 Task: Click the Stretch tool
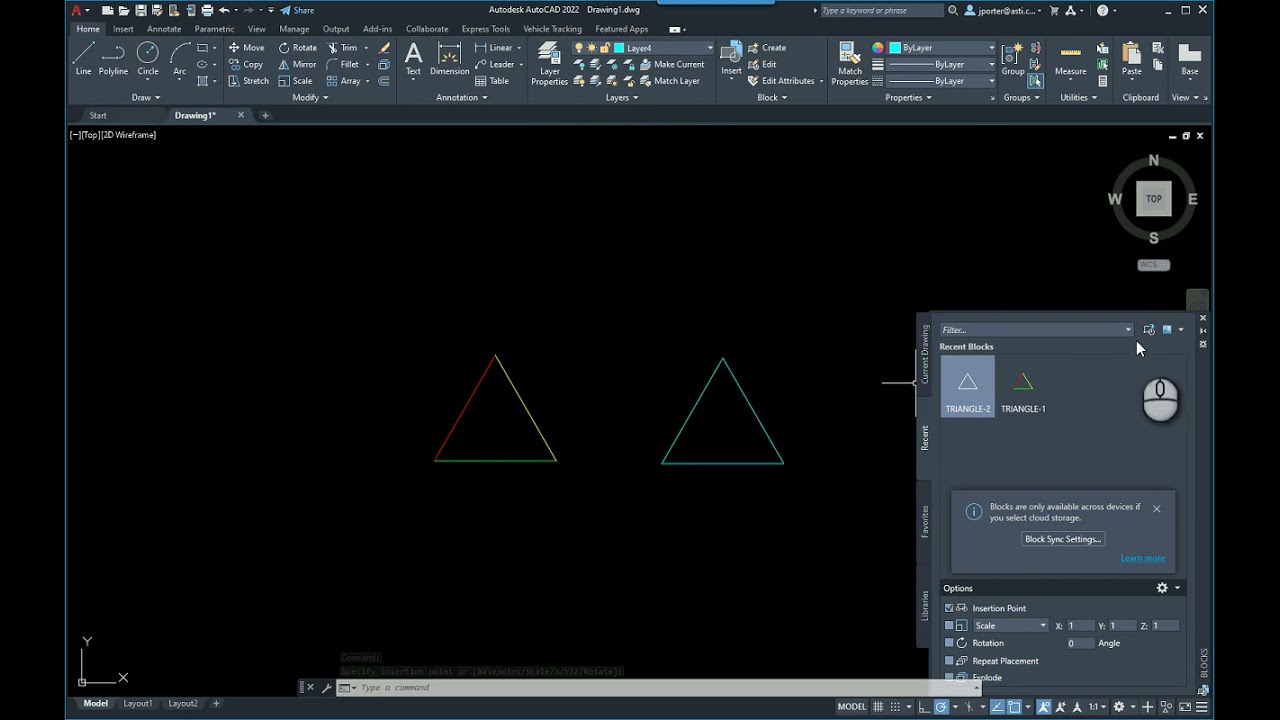(248, 81)
